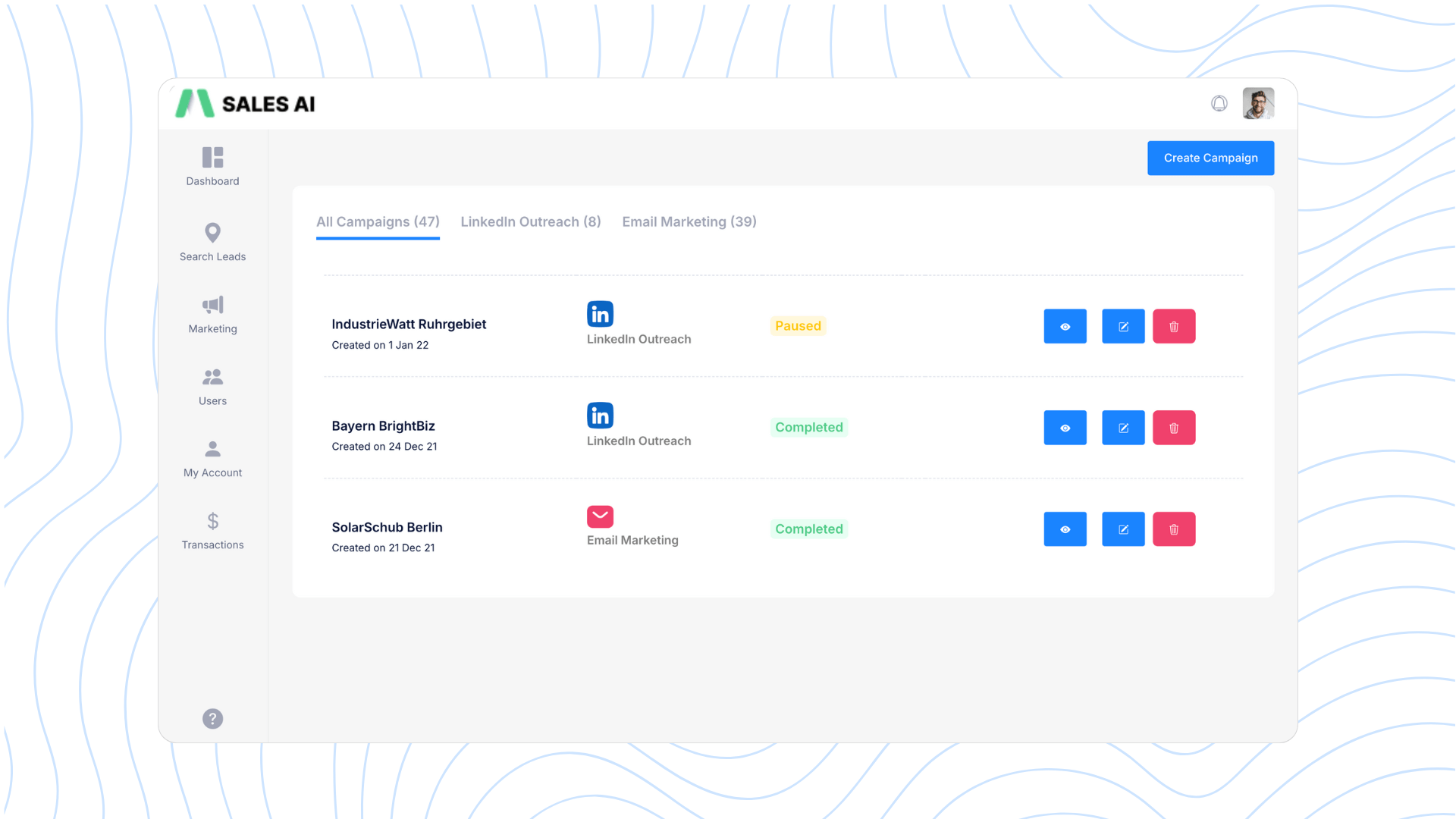
Task: Open the notifications bell
Action: point(1219,104)
